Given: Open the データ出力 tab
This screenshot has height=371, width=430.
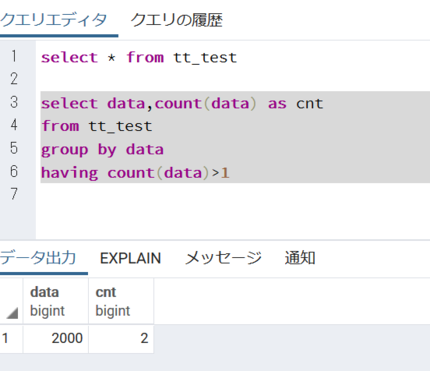Looking at the screenshot, I should coord(38,258).
